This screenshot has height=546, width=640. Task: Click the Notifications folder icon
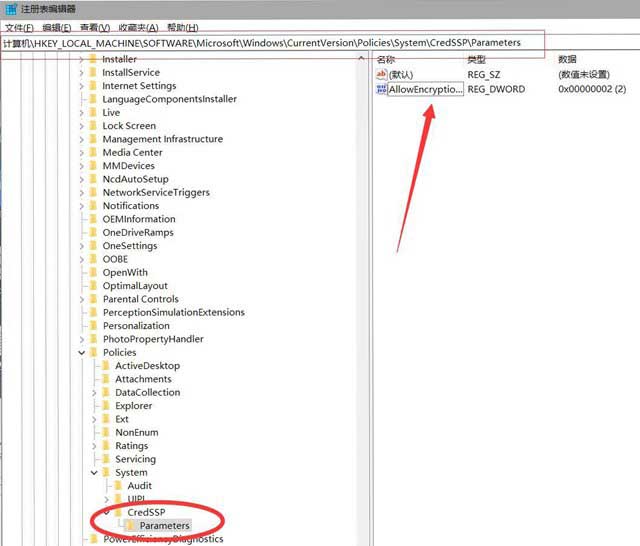point(93,206)
